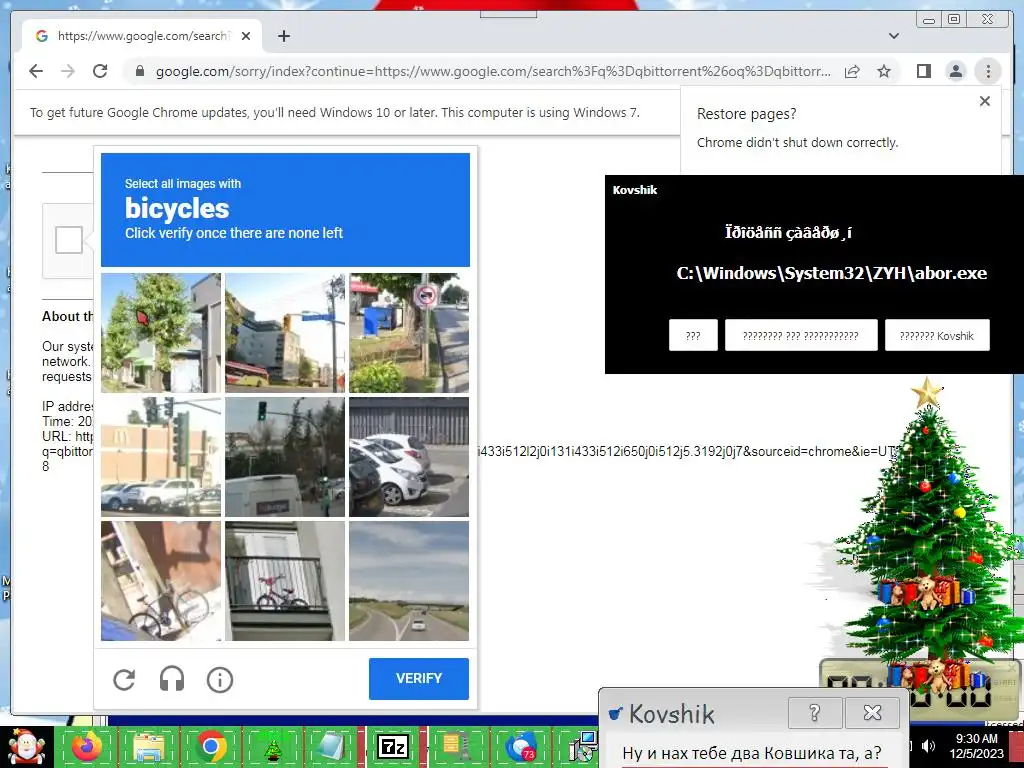Viewport: 1024px width, 768px height.
Task: Click the '???' button in Kovshik dialog
Action: click(x=693, y=336)
